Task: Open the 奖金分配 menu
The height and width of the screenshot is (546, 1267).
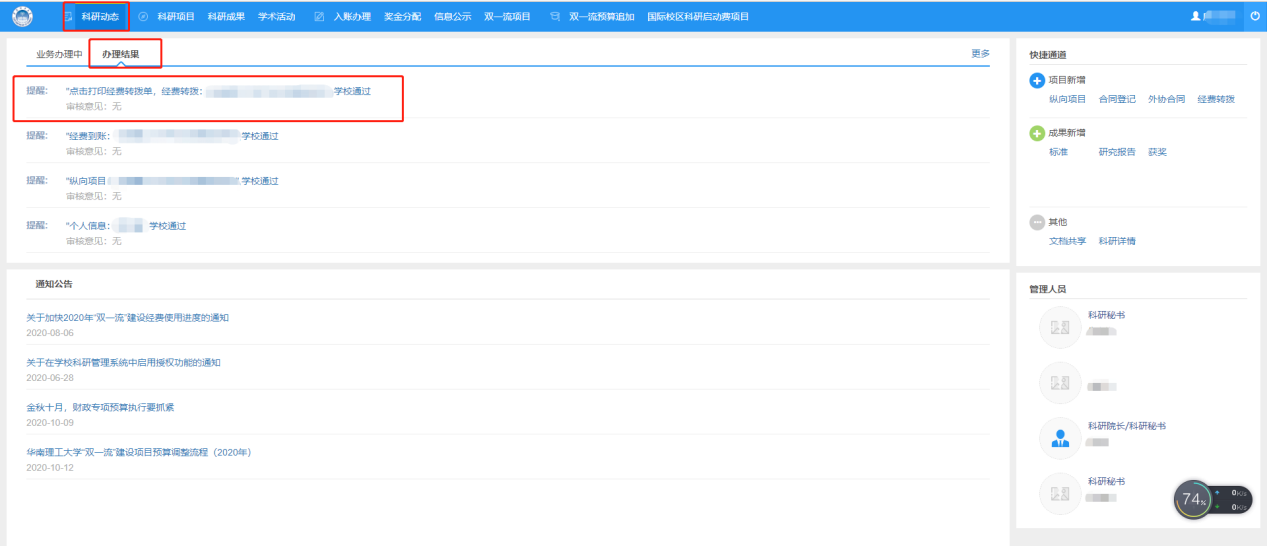Action: point(403,17)
